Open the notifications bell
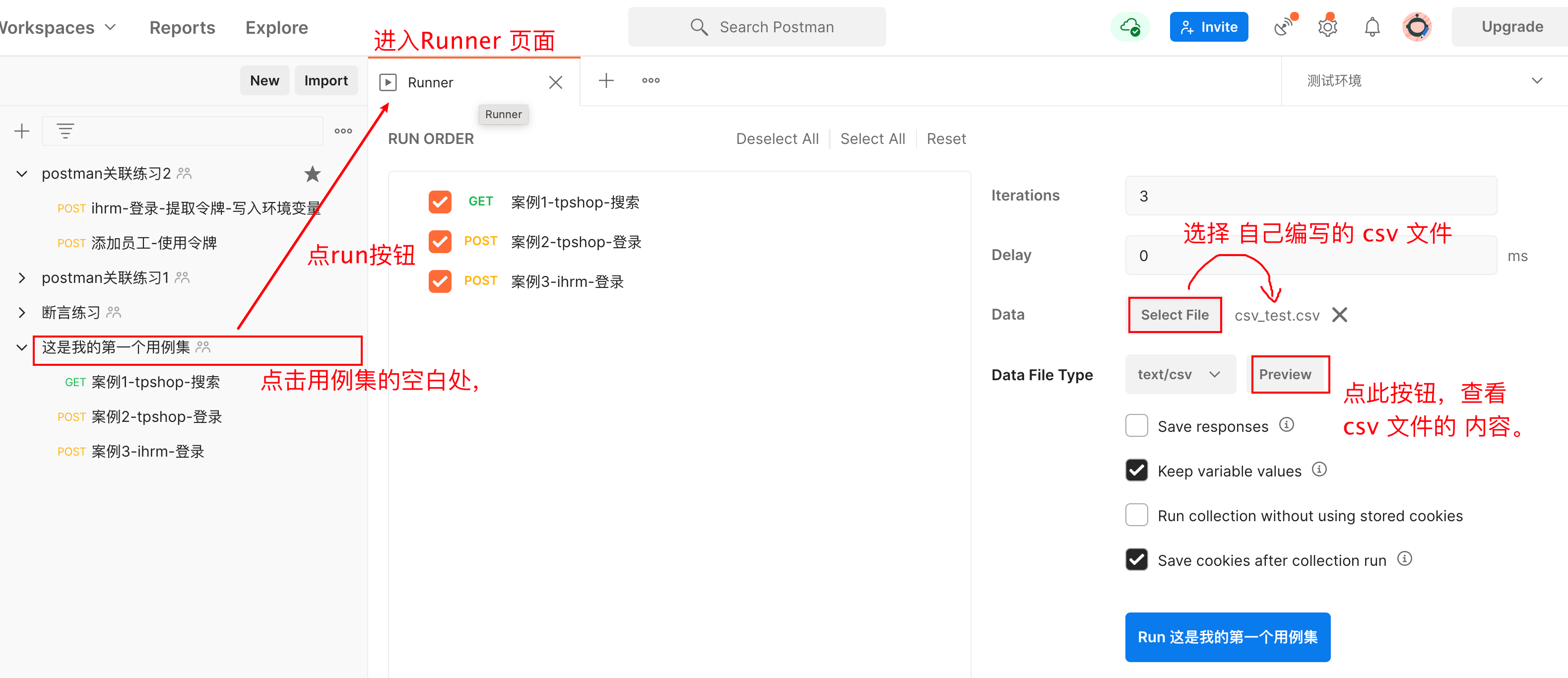 [x=1372, y=27]
